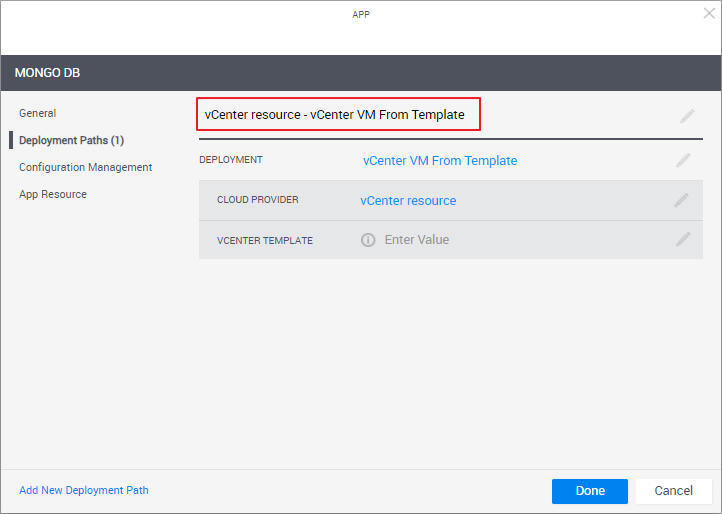Click the info icon next to Enter Value
The height and width of the screenshot is (514, 722).
click(x=368, y=240)
